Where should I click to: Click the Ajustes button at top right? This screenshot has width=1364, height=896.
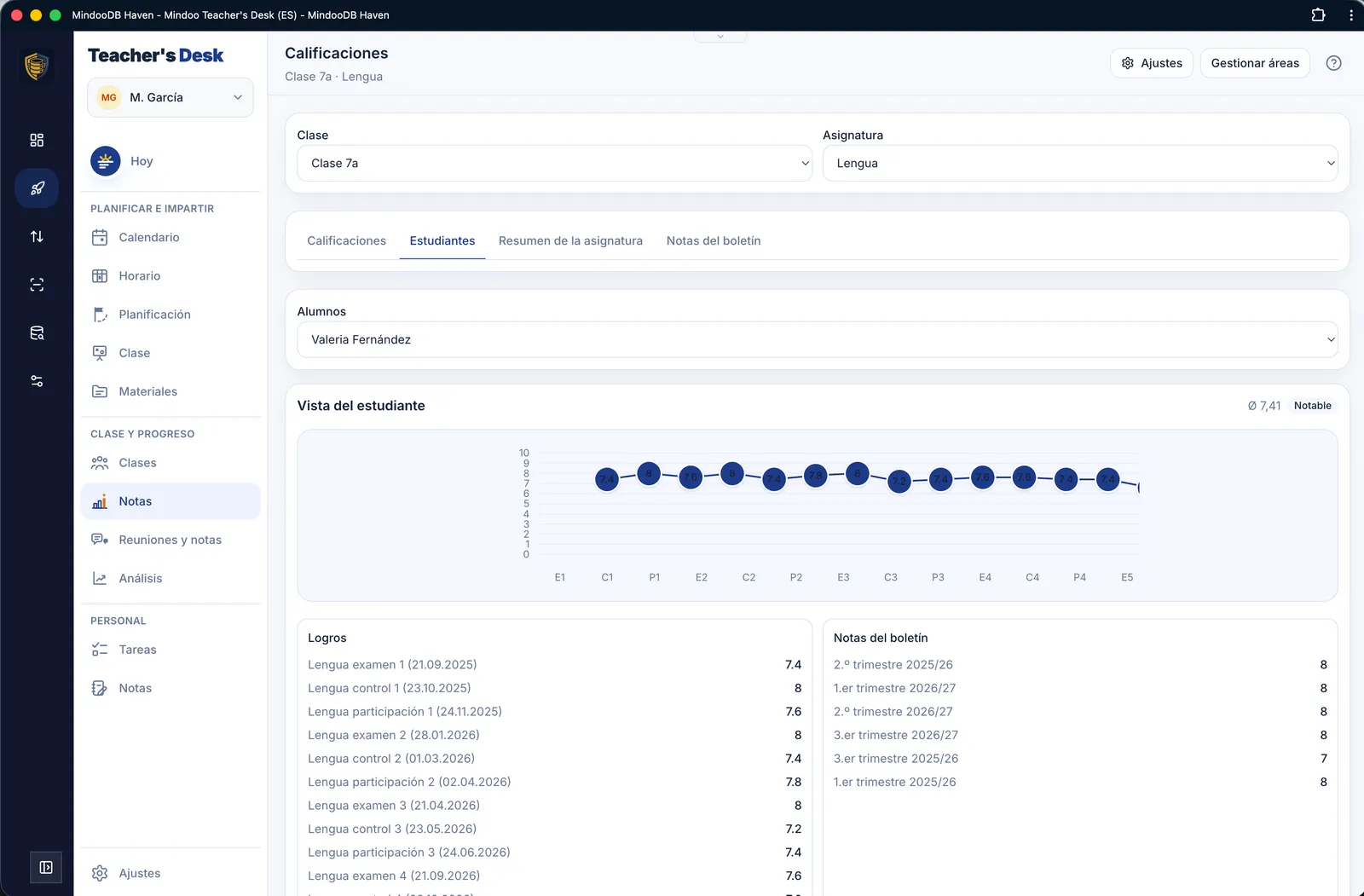pos(1152,63)
